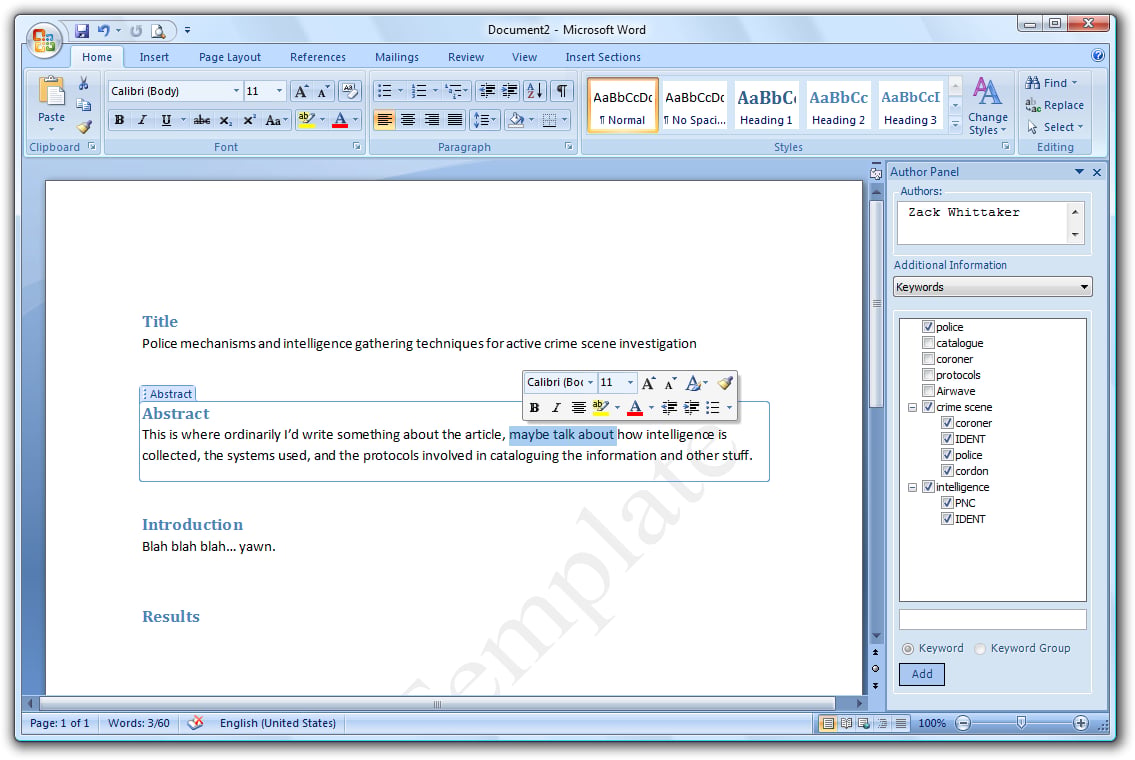Check the catalogue keyword
Image resolution: width=1135 pixels, height=760 pixels.
pos(928,342)
